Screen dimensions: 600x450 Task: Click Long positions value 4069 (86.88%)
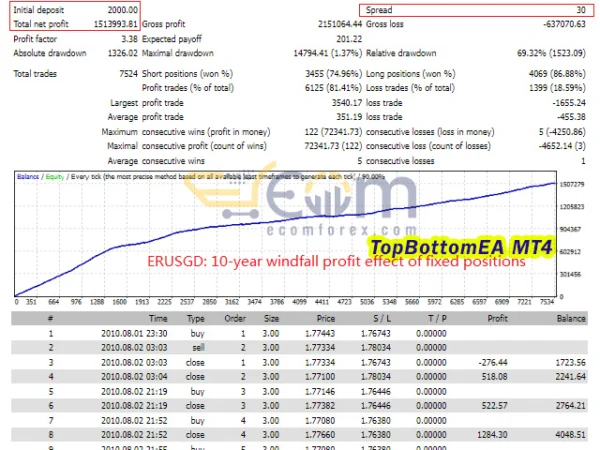557,73
